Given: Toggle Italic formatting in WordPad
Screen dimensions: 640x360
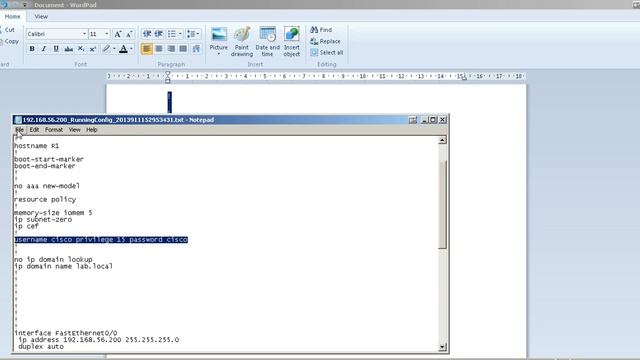Looking at the screenshot, I should [44, 49].
